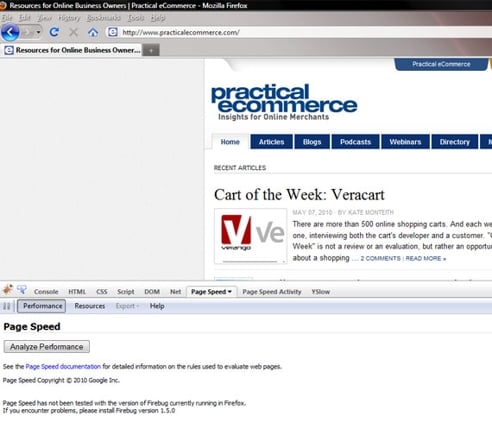Reload the page with refresh icon

tap(54, 32)
